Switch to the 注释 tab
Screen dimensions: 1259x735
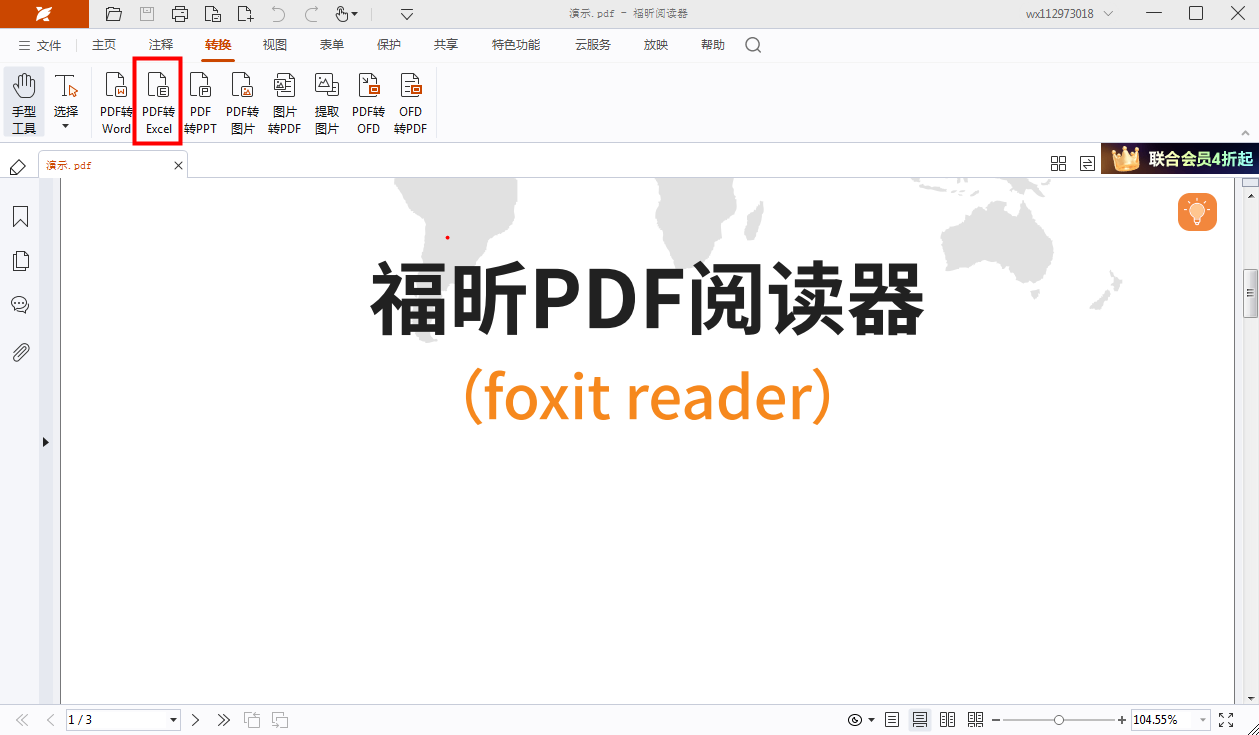[161, 45]
